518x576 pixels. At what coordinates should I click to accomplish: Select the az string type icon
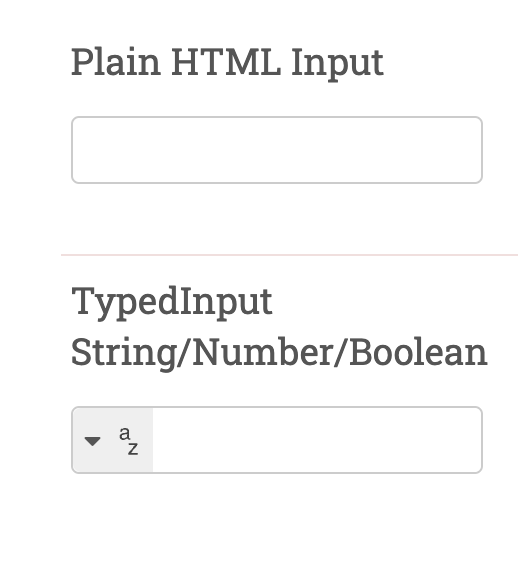coord(129,441)
